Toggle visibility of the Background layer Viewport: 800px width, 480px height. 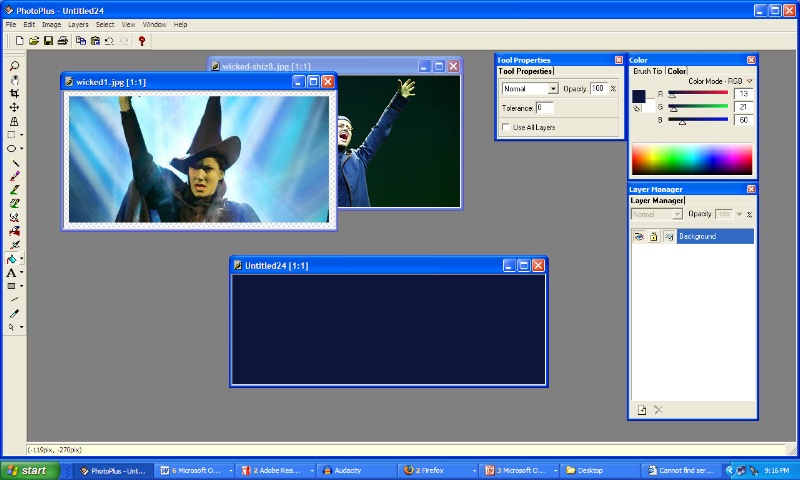[639, 236]
